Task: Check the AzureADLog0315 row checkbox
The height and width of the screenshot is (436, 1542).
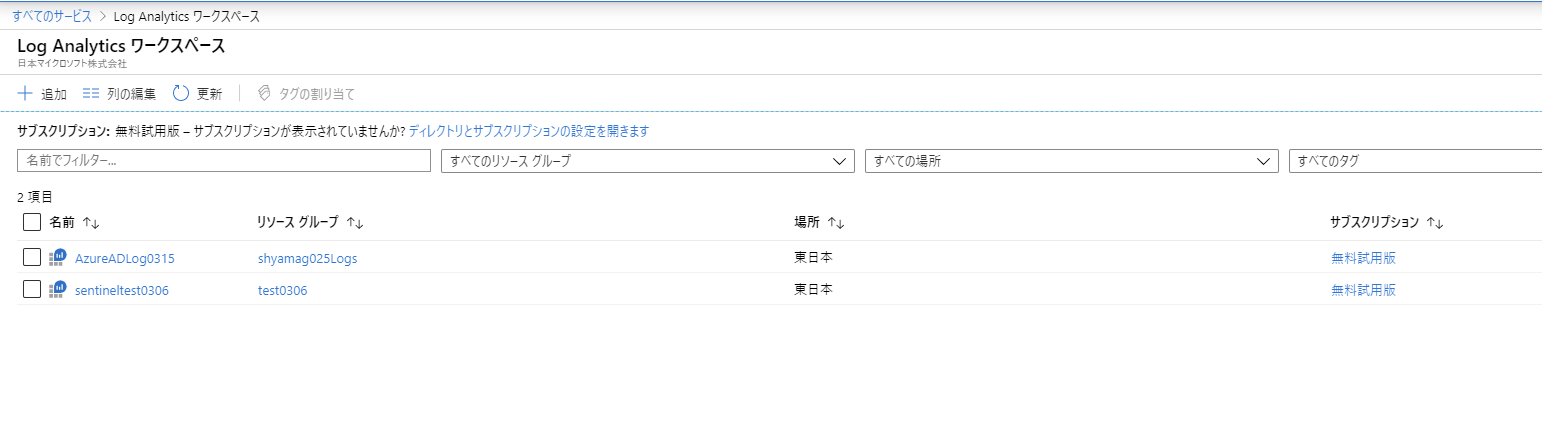Action: click(32, 257)
